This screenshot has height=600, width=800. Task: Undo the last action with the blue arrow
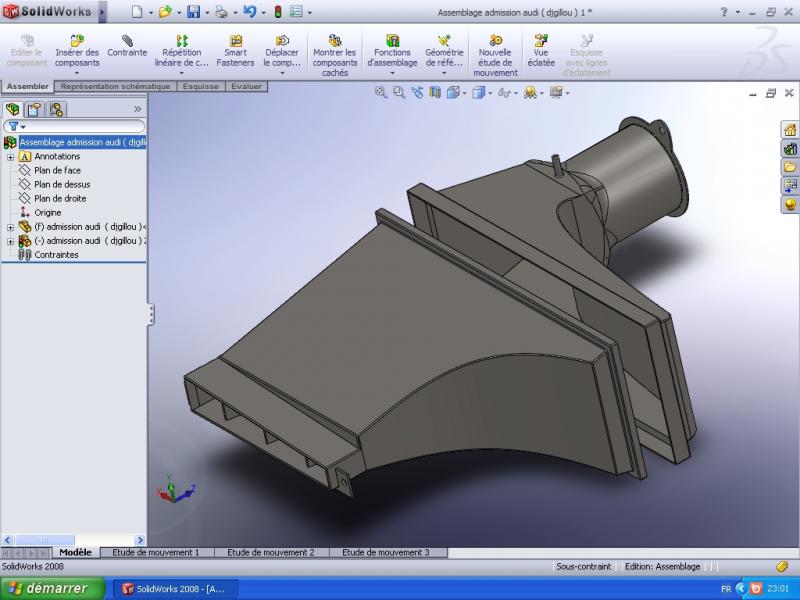(249, 11)
